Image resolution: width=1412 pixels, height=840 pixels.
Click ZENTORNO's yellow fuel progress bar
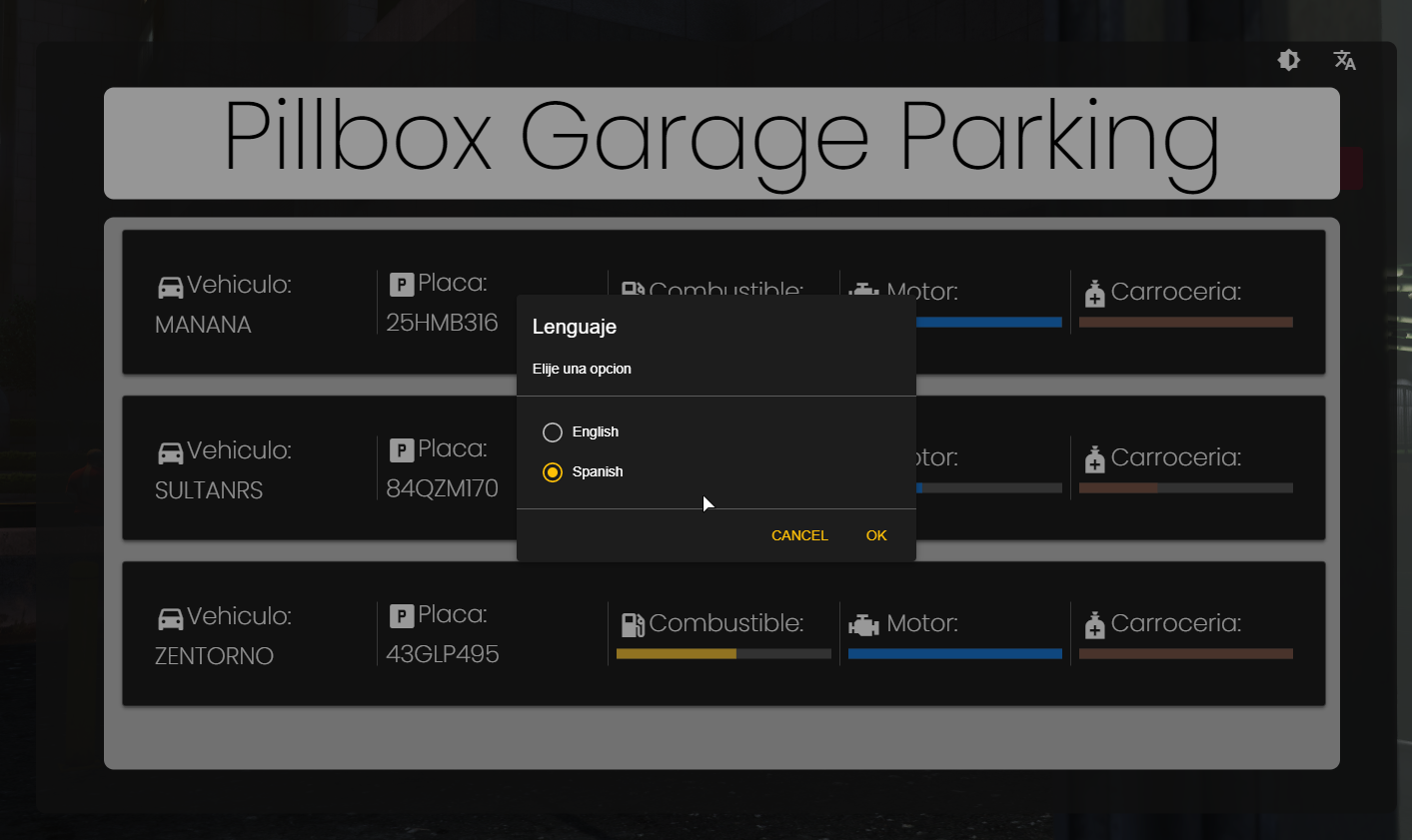pos(675,653)
